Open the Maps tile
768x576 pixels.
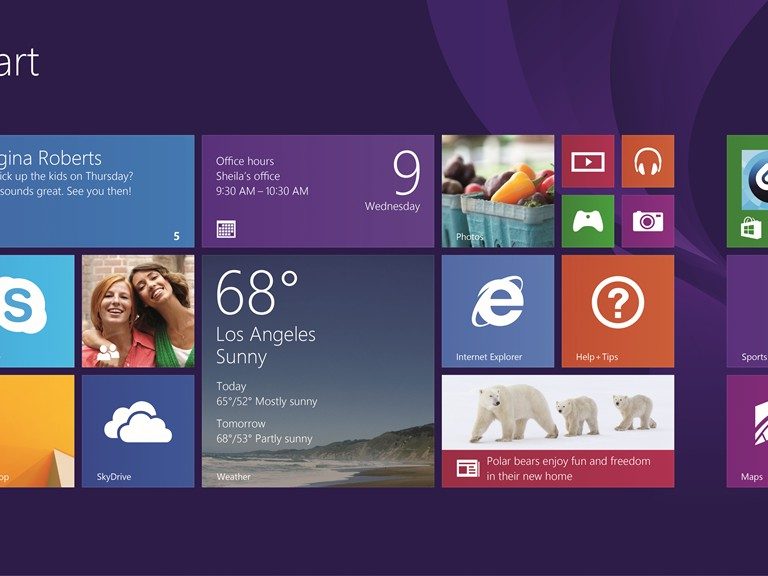pos(747,431)
